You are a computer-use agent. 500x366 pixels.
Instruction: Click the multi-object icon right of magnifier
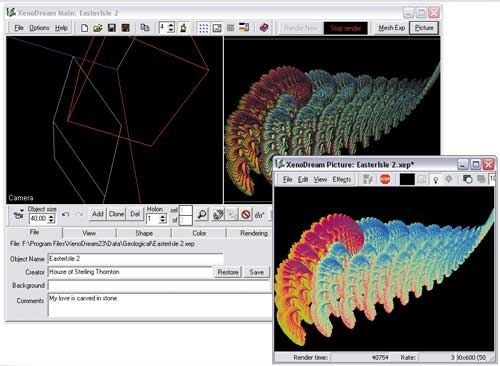[219, 215]
